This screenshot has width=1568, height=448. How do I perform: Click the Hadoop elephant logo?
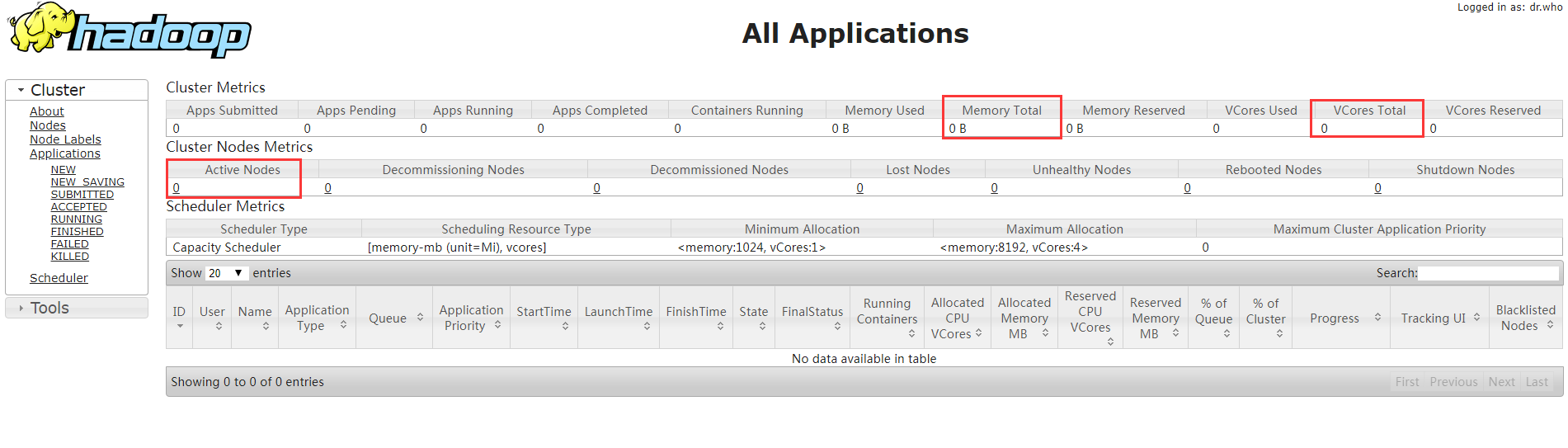click(129, 31)
